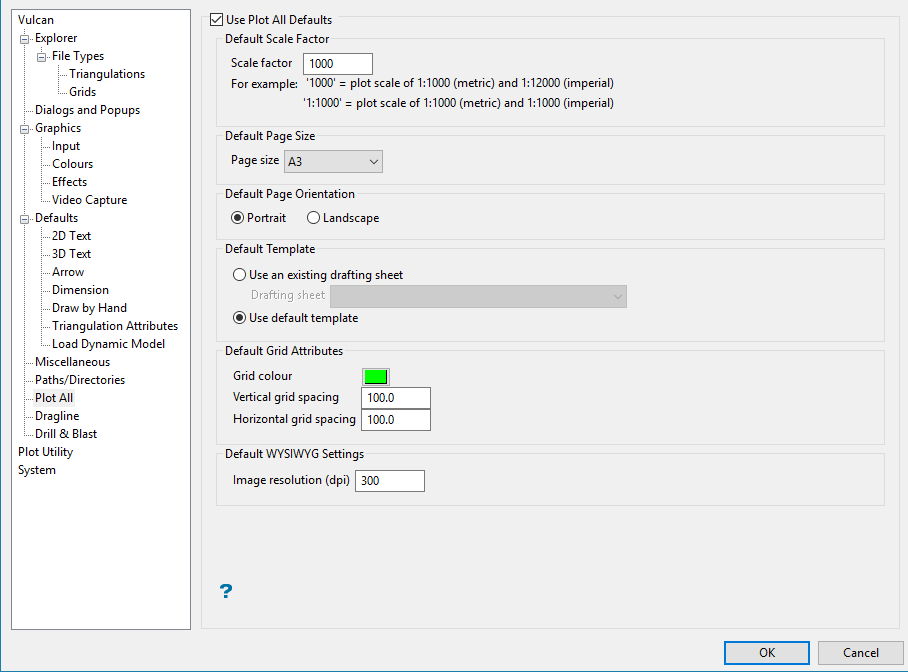Open Colours settings page

coord(72,164)
